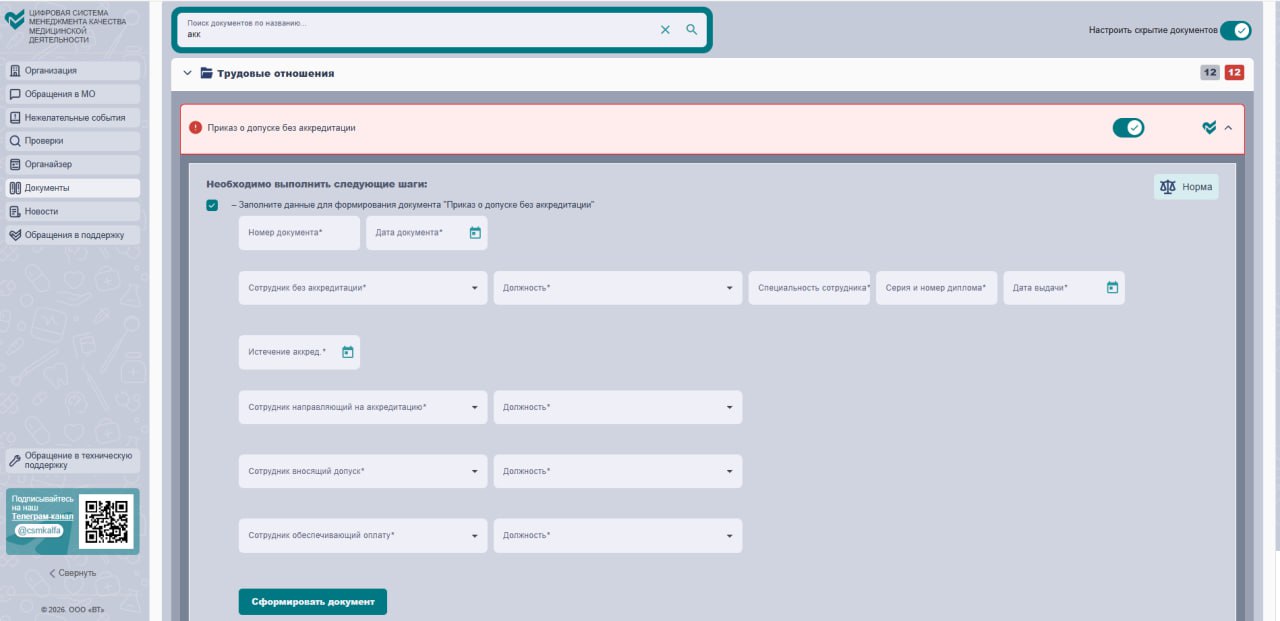
Task: Click the search magnifier icon
Action: (691, 30)
